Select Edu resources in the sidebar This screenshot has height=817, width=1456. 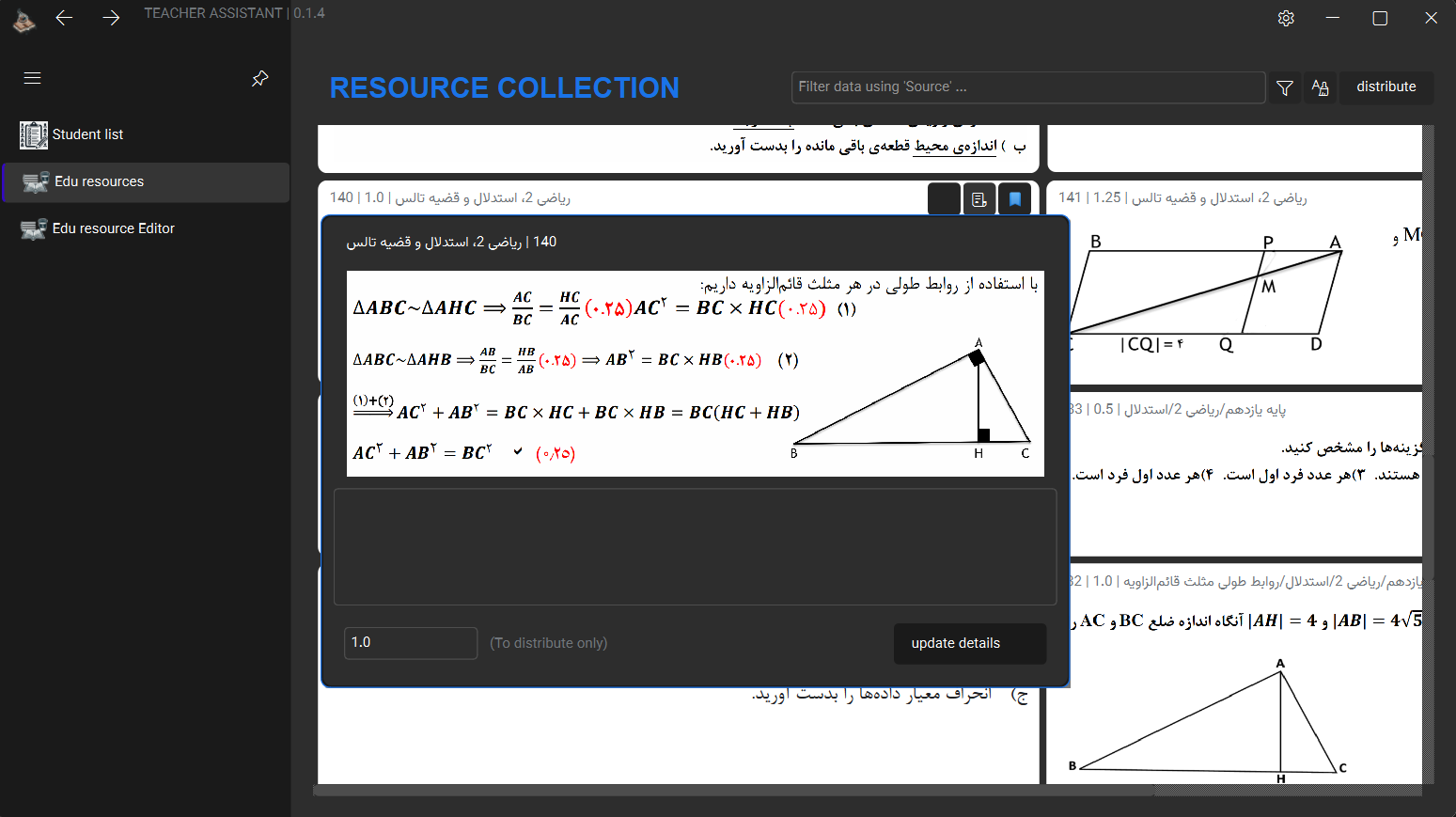pyautogui.click(x=146, y=181)
